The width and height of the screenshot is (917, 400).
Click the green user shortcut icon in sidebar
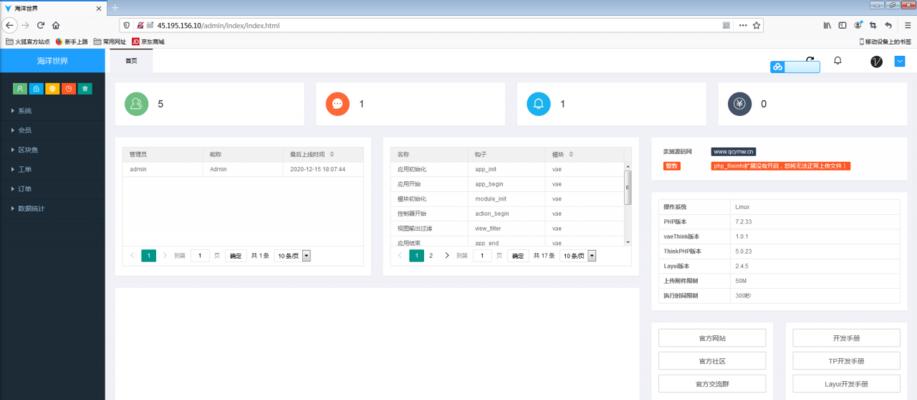point(20,89)
